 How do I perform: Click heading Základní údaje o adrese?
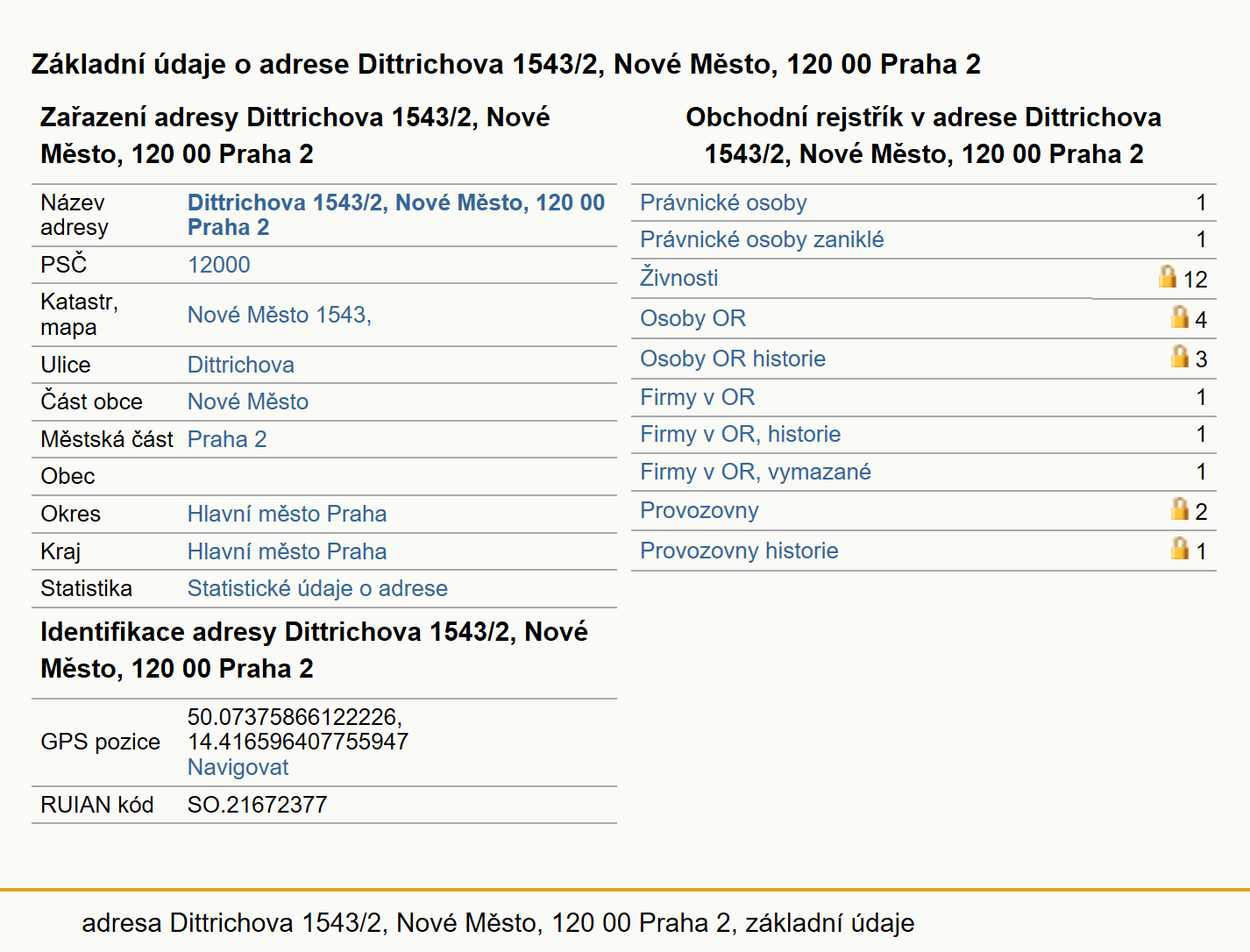506,64
